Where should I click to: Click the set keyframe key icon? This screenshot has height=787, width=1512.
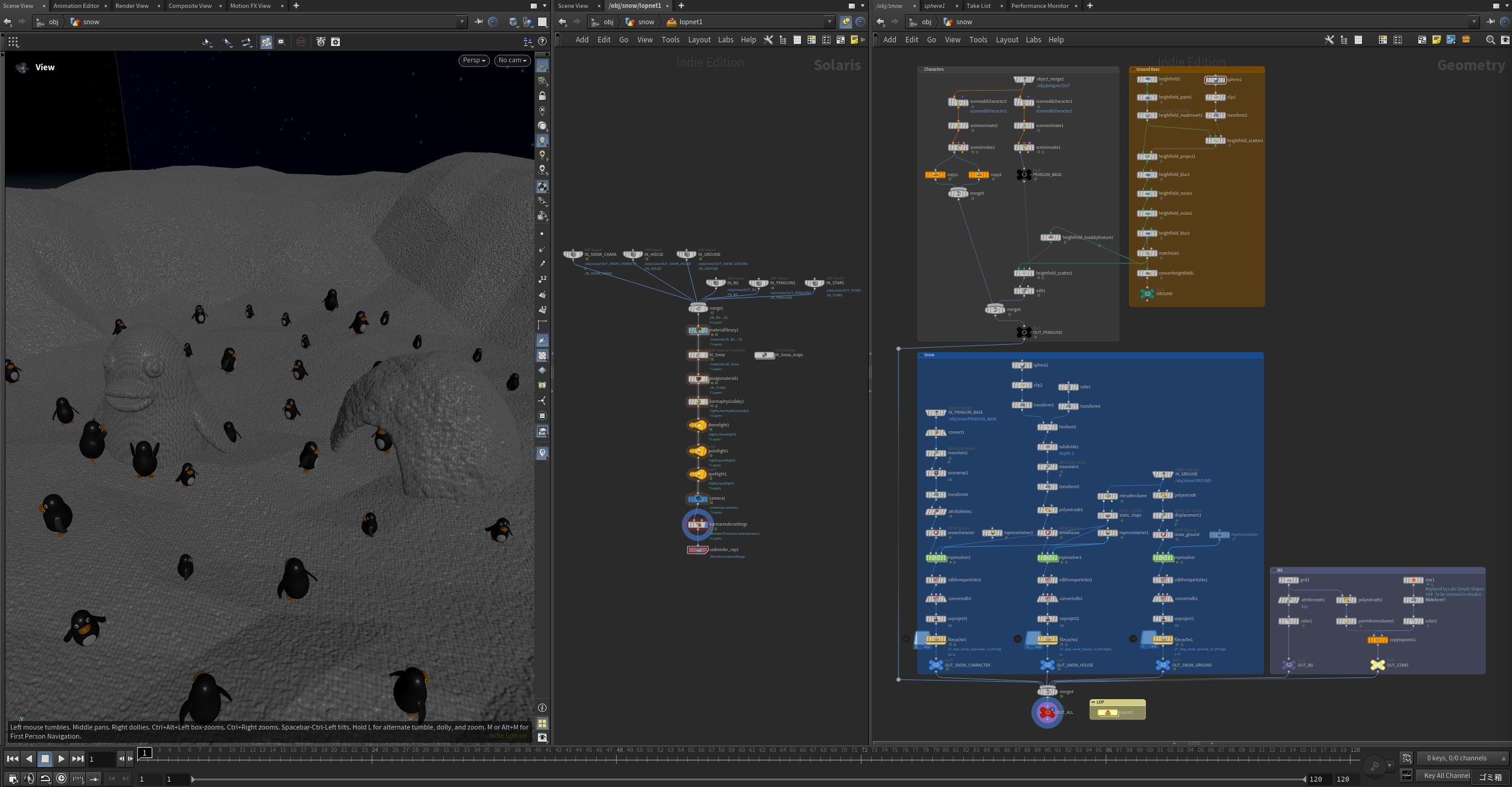coord(1374,766)
